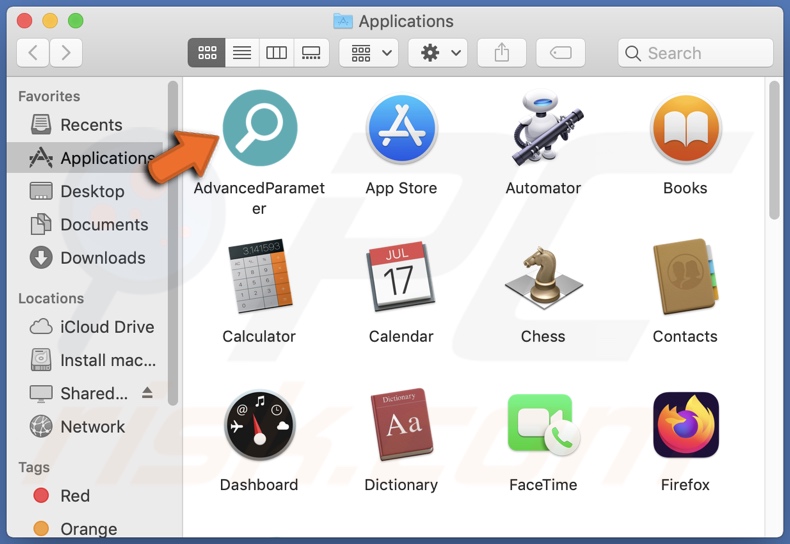790x544 pixels.
Task: Open the group-by arrangement dropdown
Action: click(369, 53)
